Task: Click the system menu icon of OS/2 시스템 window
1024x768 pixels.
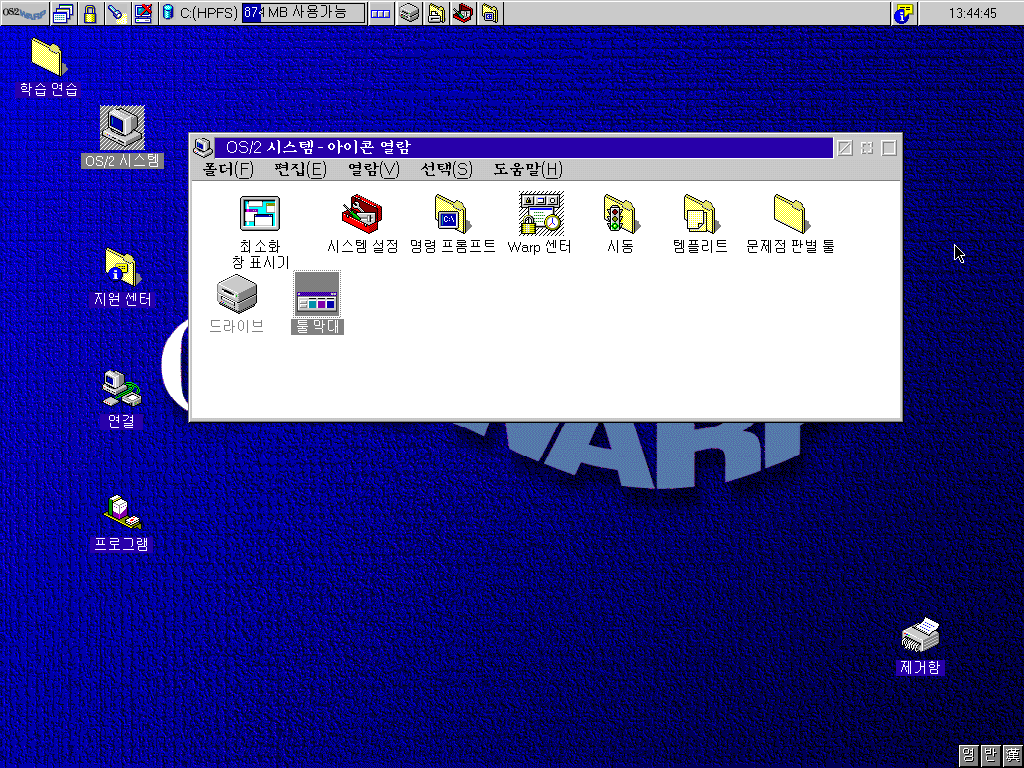Action: tap(203, 148)
